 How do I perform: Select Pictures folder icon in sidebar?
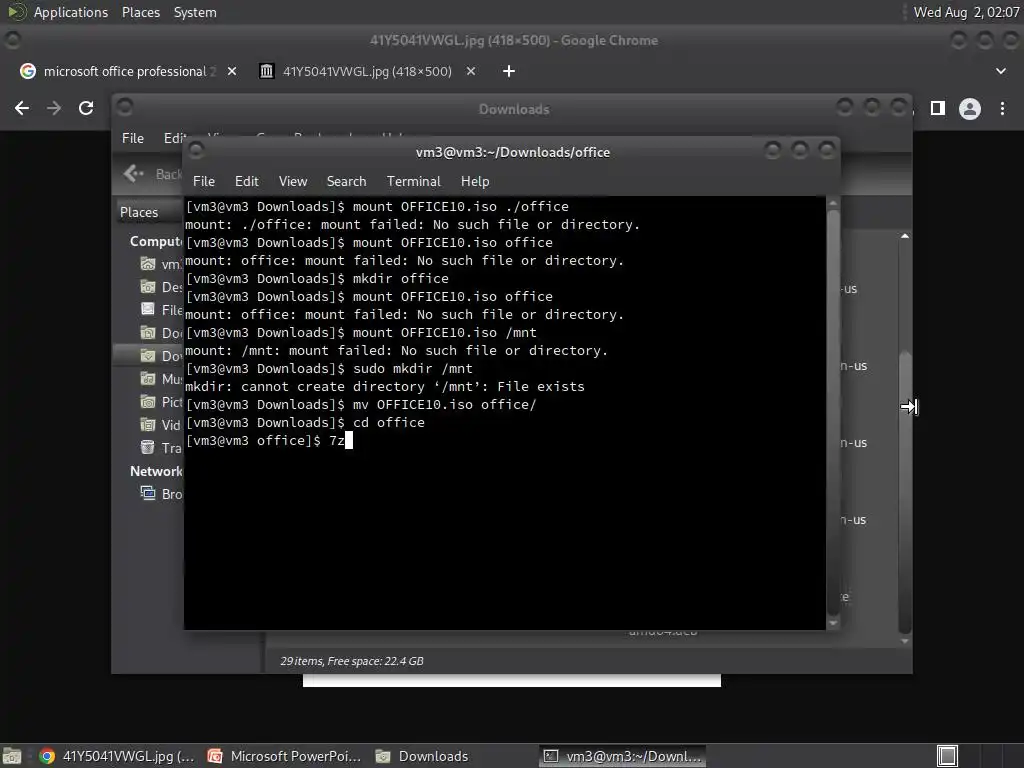(x=148, y=402)
